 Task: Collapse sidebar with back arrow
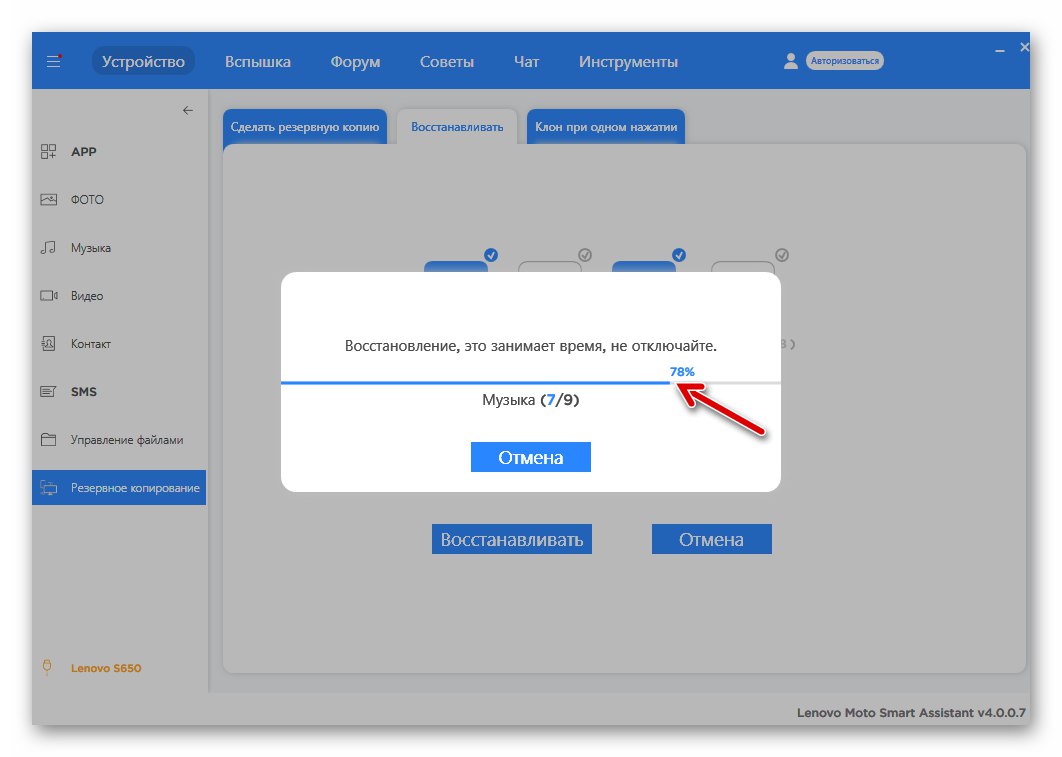188,110
